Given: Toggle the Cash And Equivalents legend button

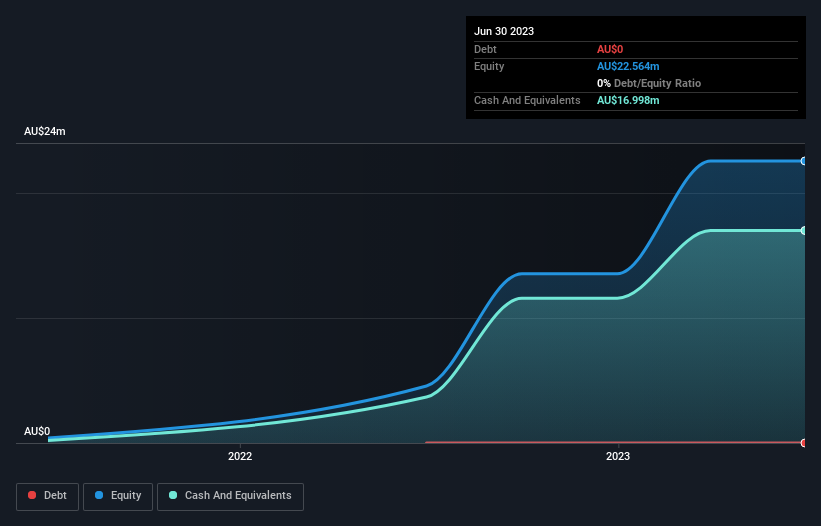Looking at the screenshot, I should click(230, 496).
